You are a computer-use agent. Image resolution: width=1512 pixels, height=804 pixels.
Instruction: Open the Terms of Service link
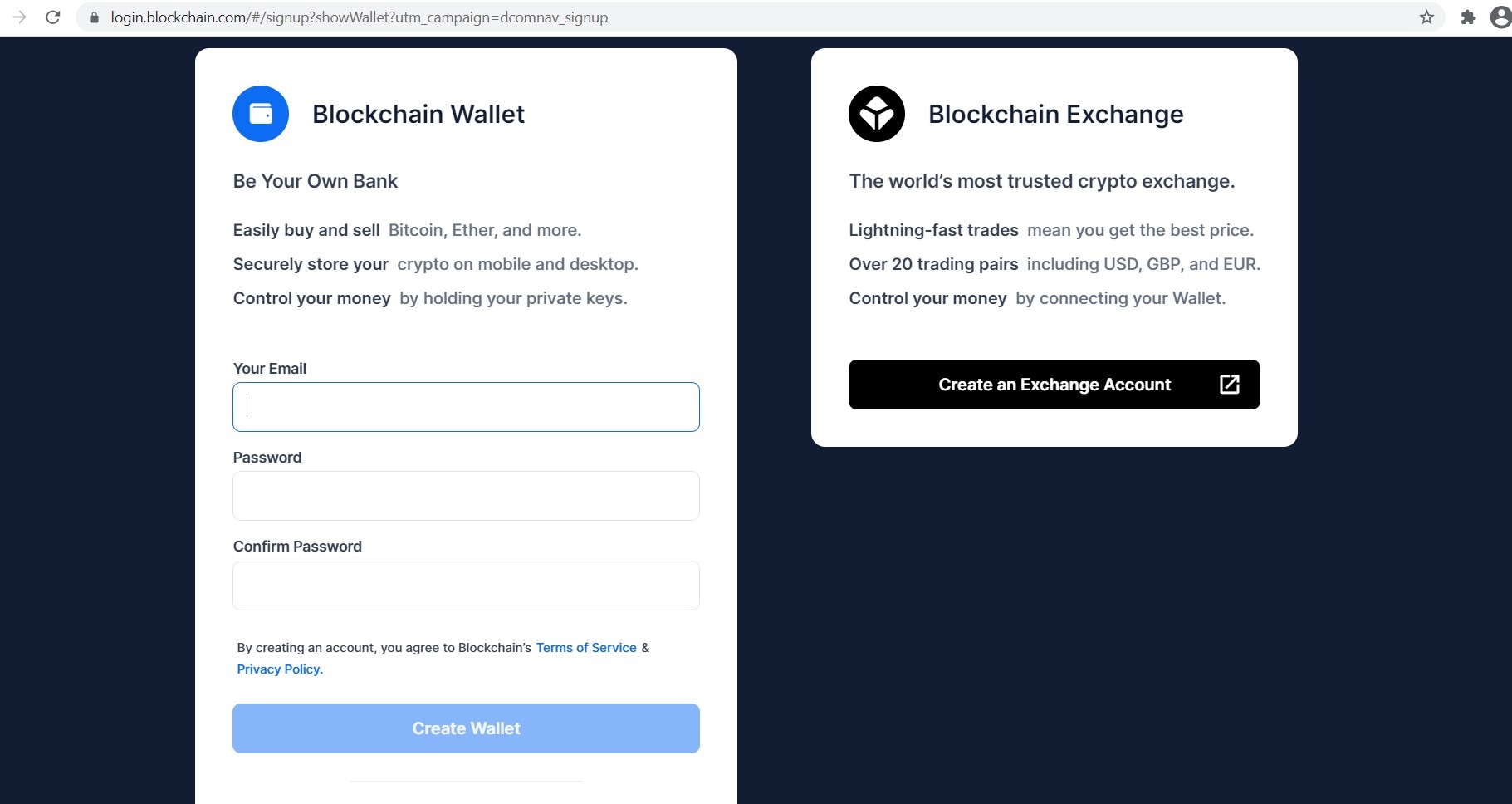pos(586,648)
